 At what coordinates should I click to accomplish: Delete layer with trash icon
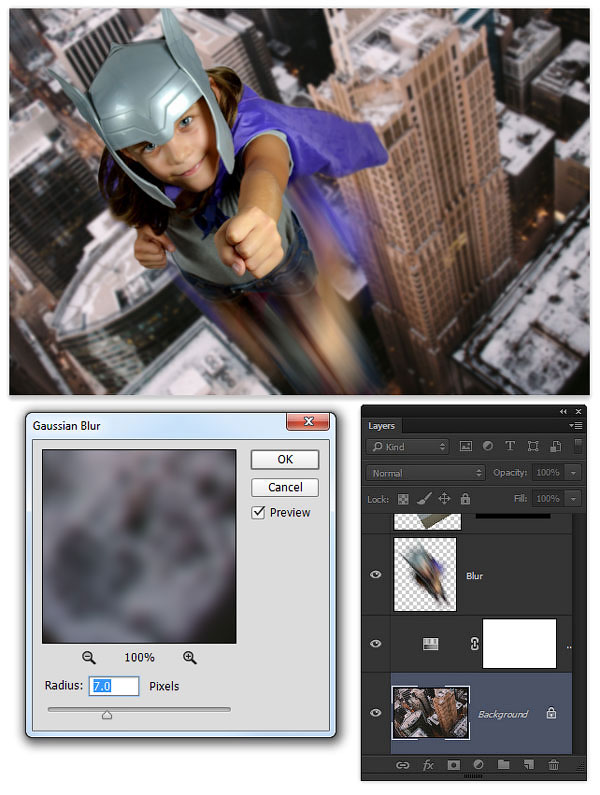click(553, 765)
